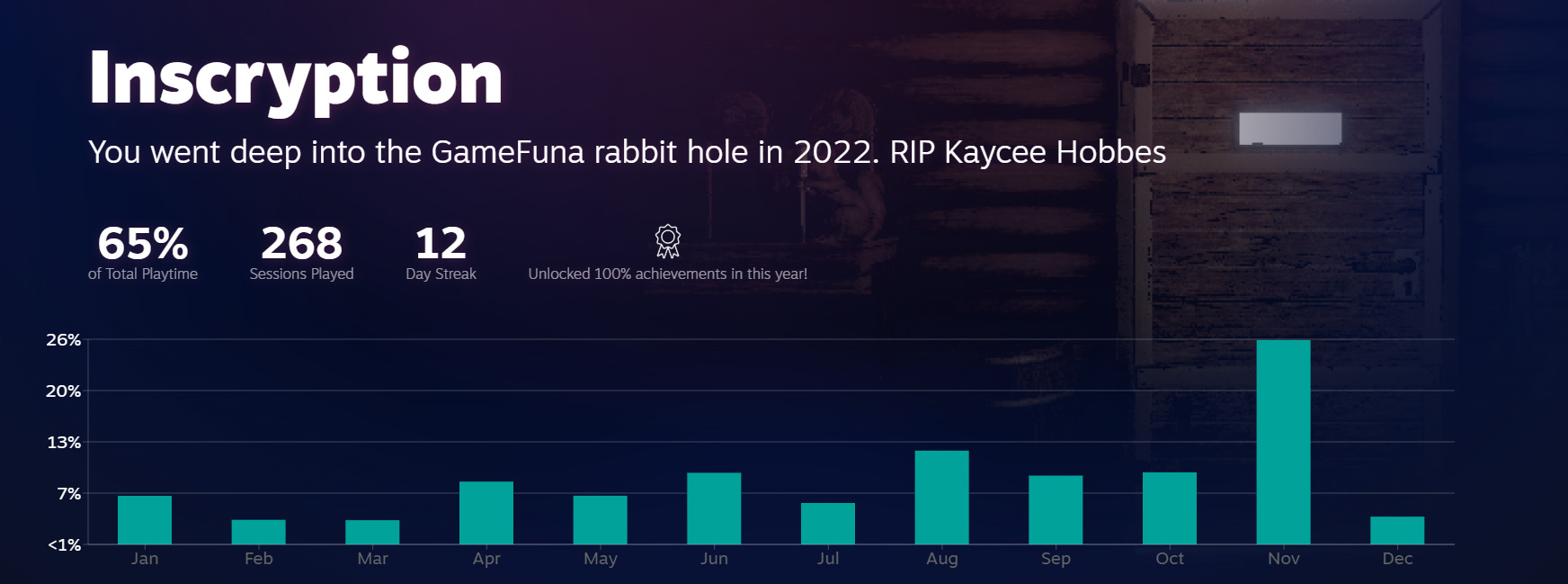Click the achievement ribbon badge icon
The height and width of the screenshot is (584, 1568).
click(x=667, y=241)
